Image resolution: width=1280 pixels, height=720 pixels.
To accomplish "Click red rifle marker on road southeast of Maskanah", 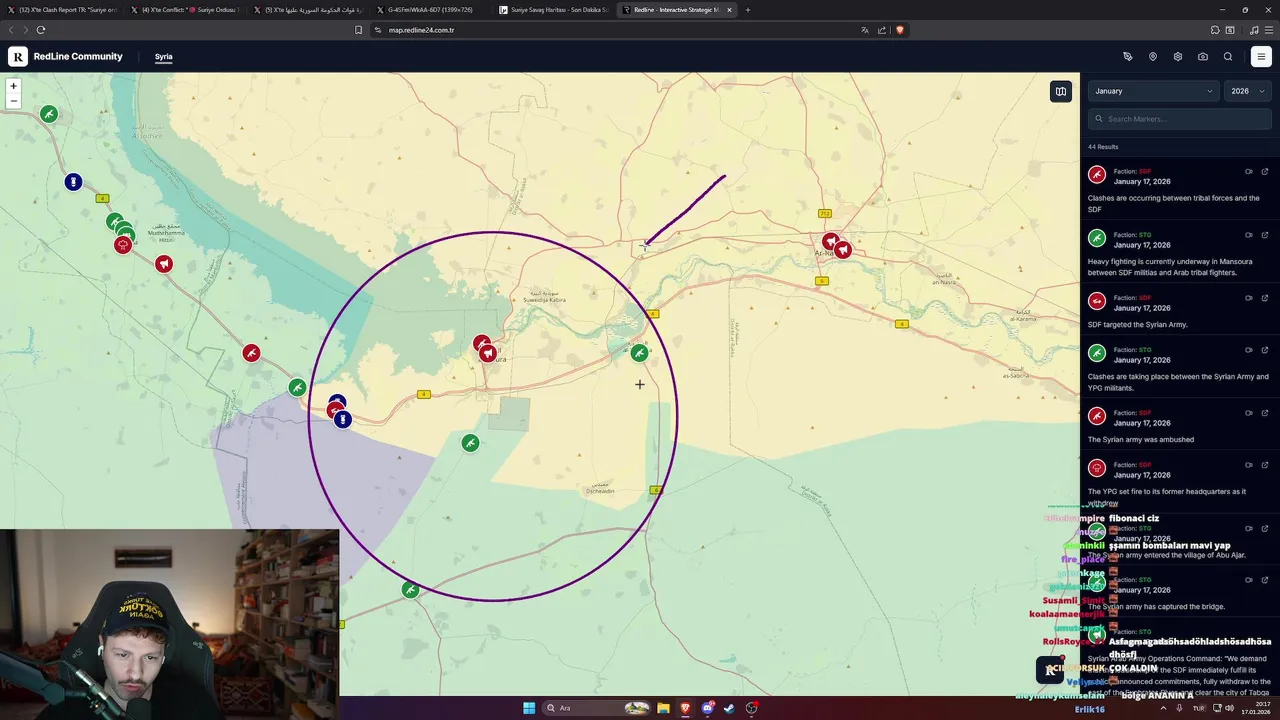I will (x=251, y=353).
